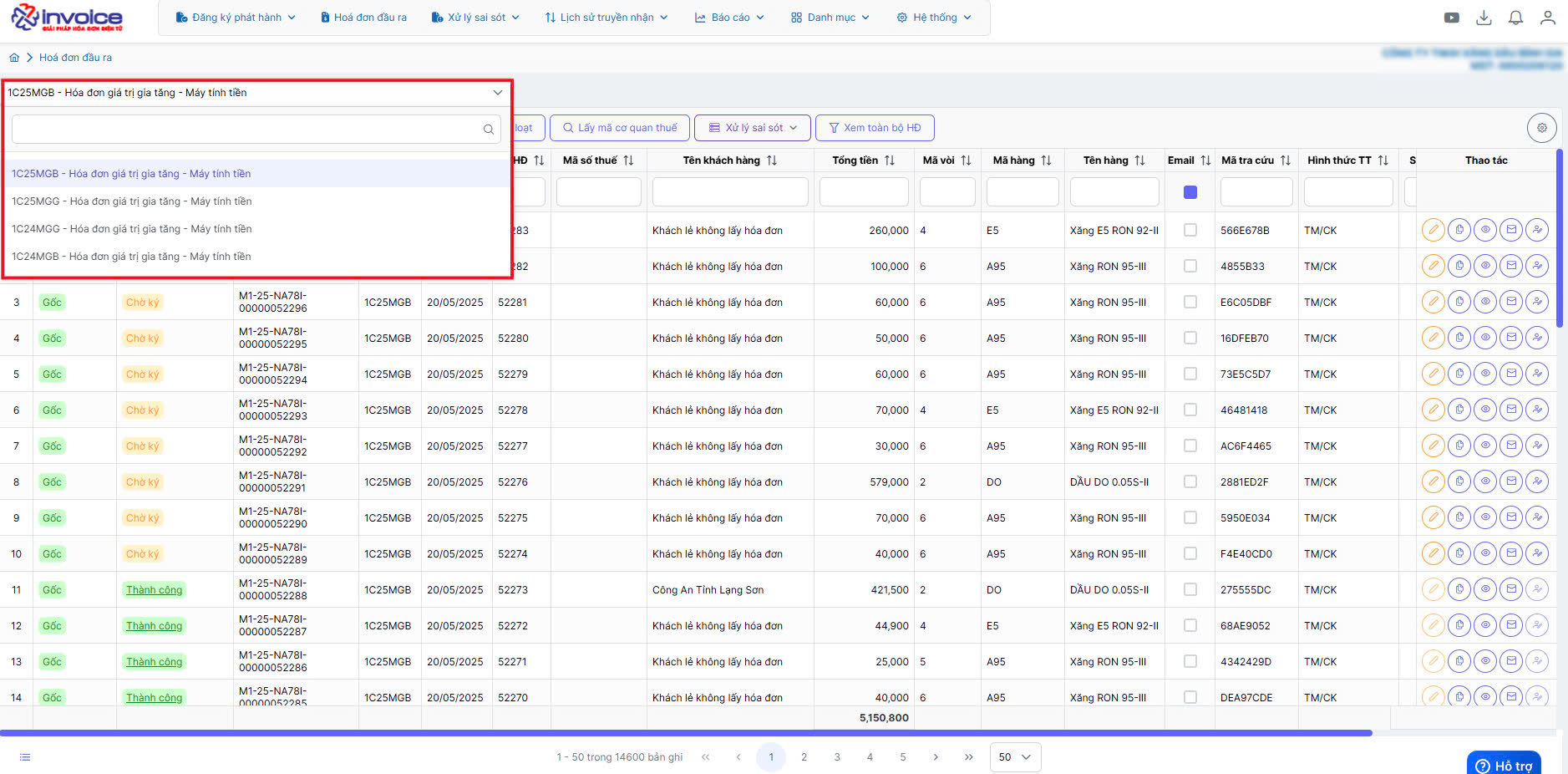Preview invoice with lookup code 566E678B
The width and height of the screenshot is (1568, 774).
[x=1485, y=230]
